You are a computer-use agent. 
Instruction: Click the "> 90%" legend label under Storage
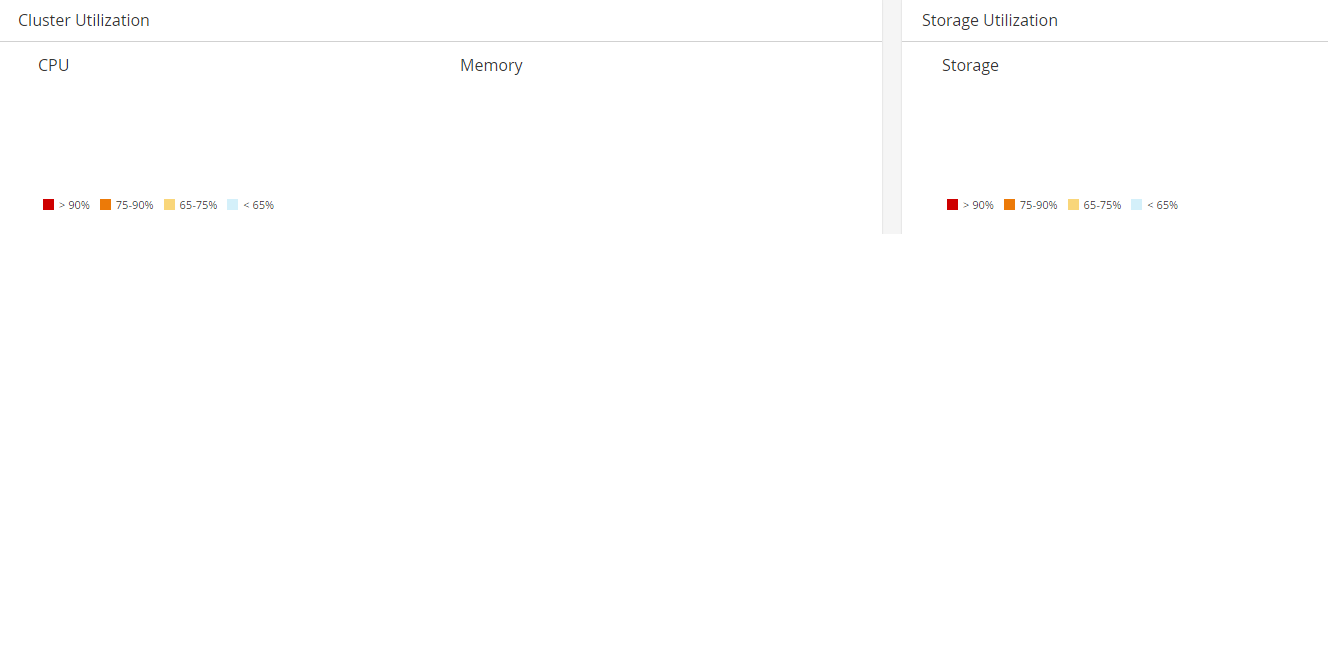[x=978, y=205]
